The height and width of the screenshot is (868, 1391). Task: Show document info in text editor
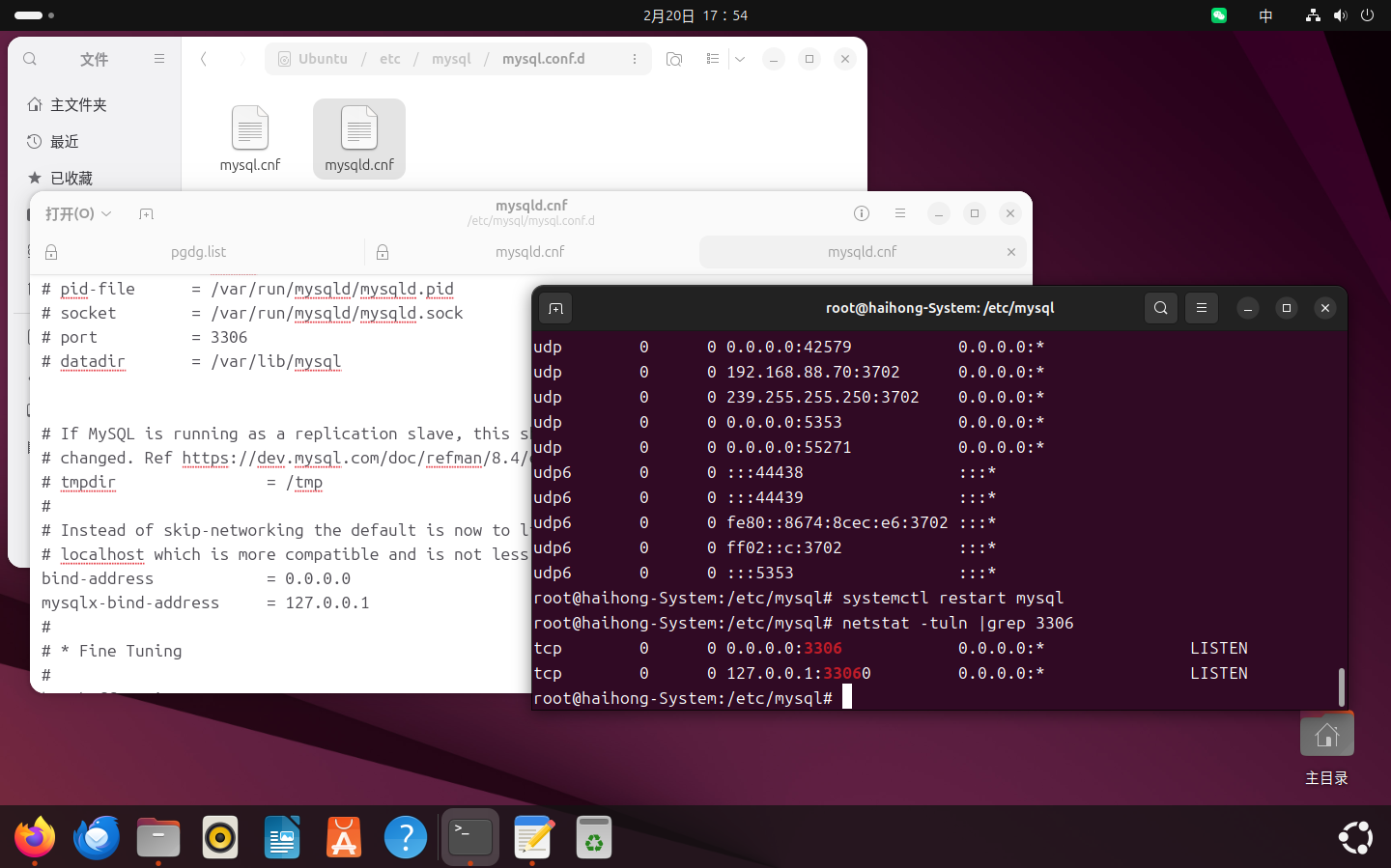(x=862, y=213)
